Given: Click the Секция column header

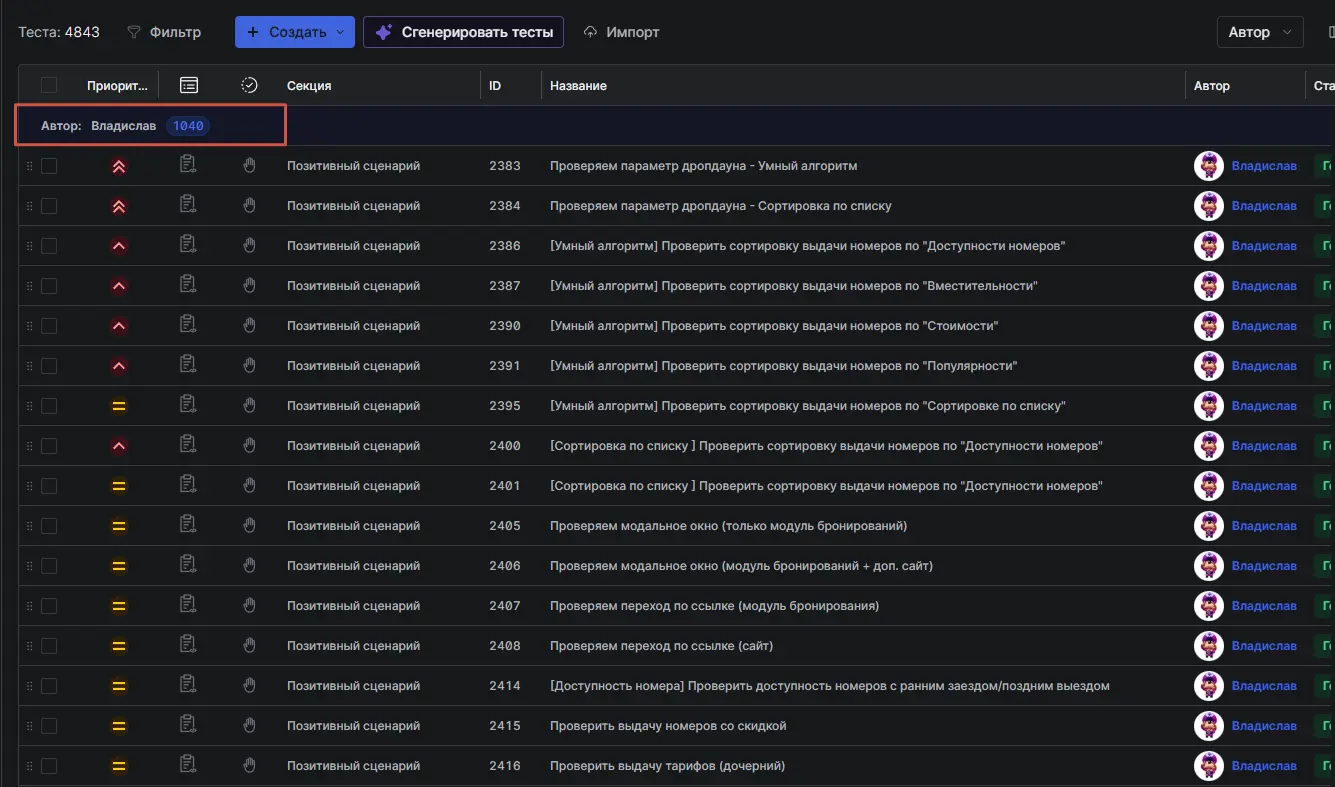Looking at the screenshot, I should click(309, 86).
